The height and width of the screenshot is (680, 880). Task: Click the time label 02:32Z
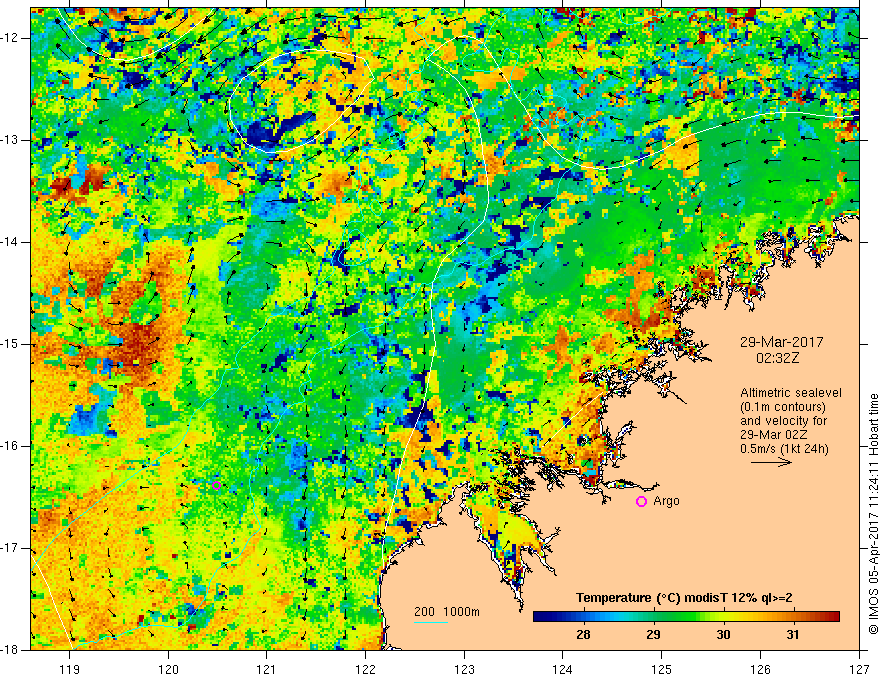coord(777,358)
